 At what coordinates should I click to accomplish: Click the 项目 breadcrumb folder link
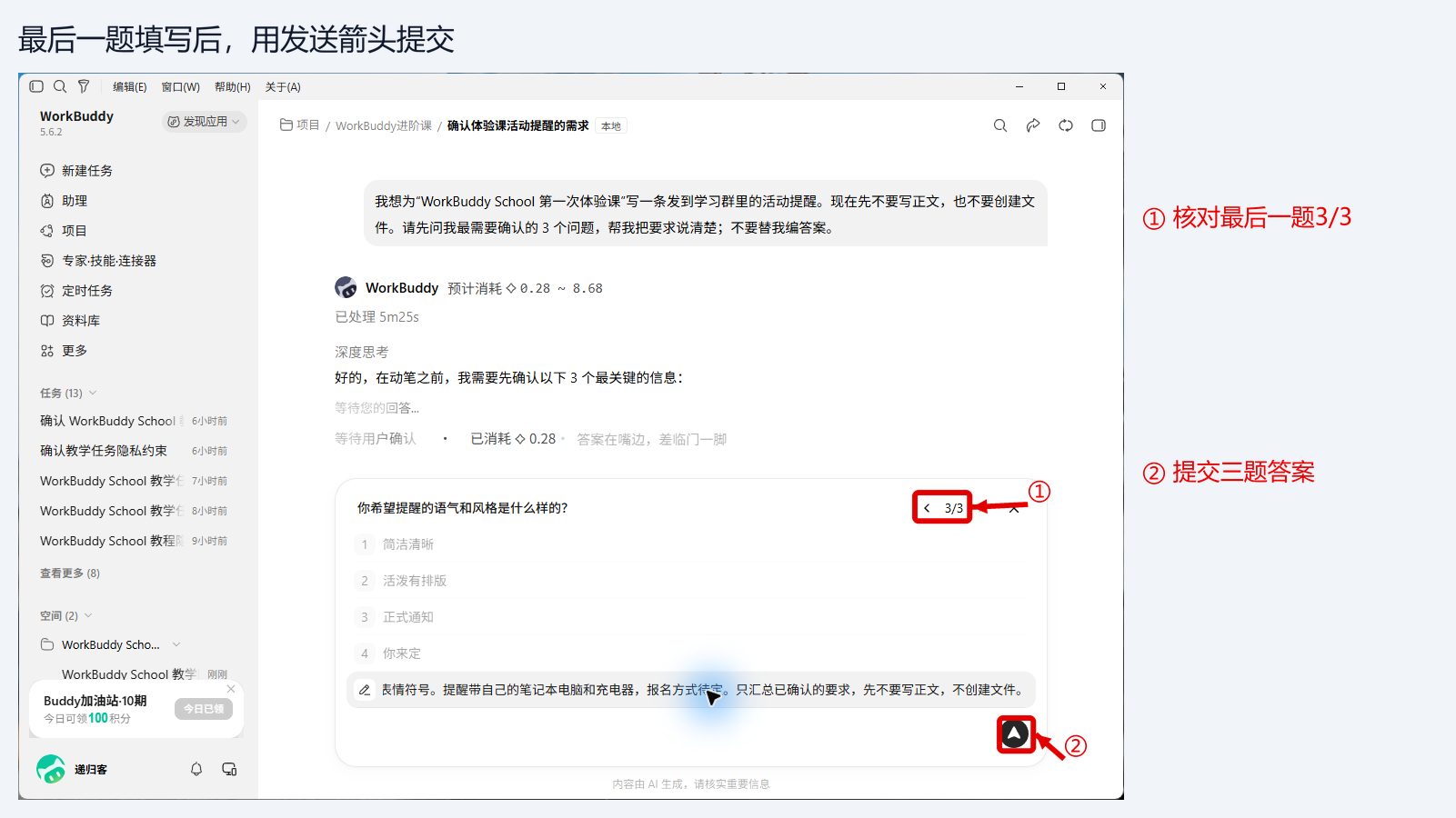click(x=300, y=125)
